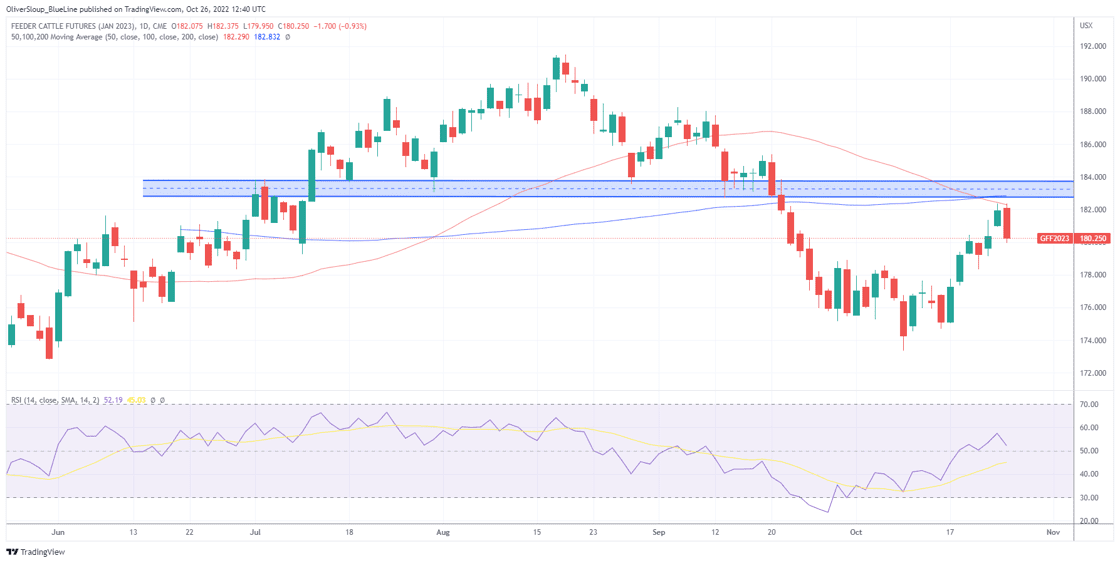Click the 176.000 price axis label

tap(1091, 308)
